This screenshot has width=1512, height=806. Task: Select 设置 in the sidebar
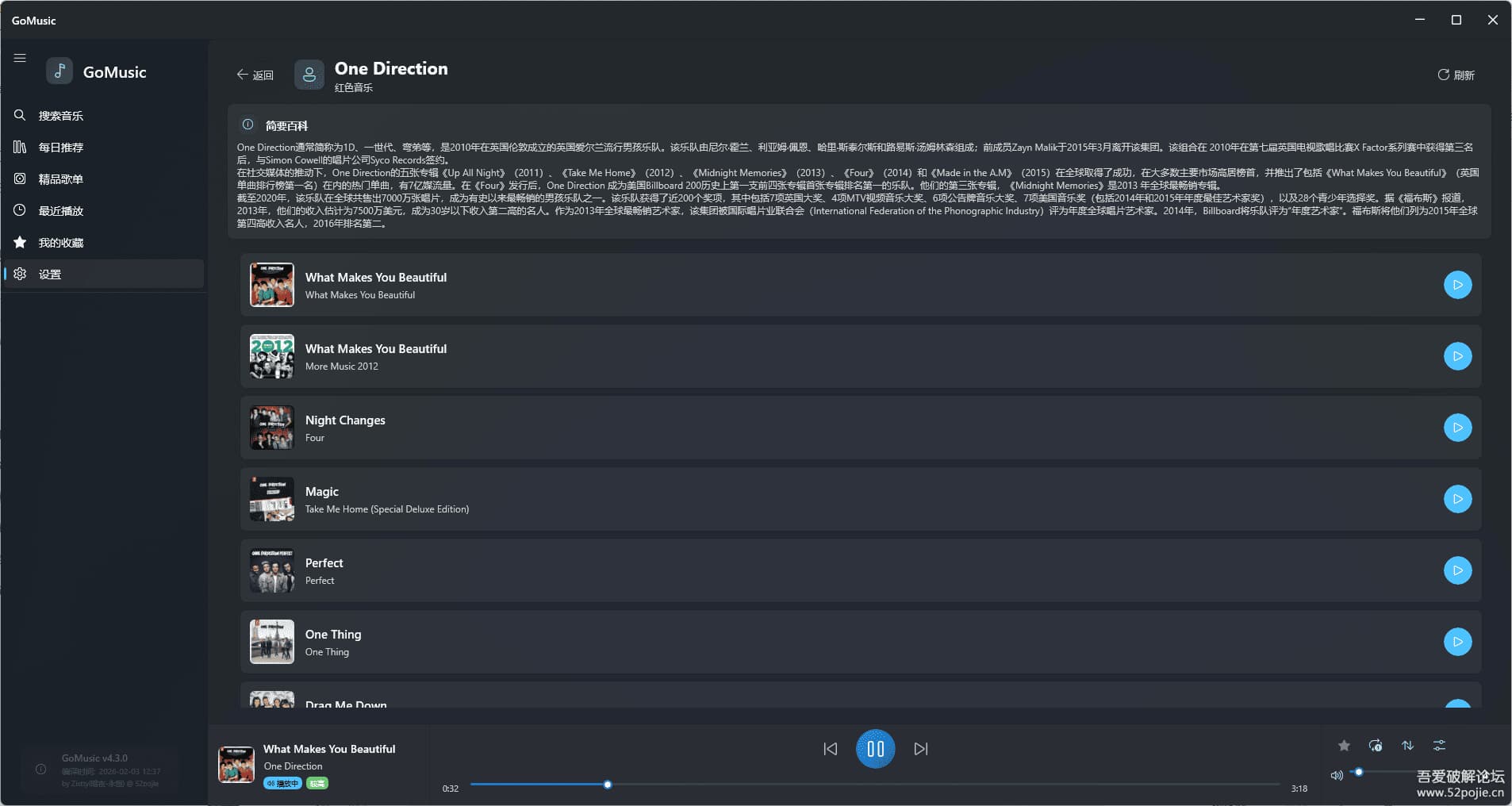[103, 274]
